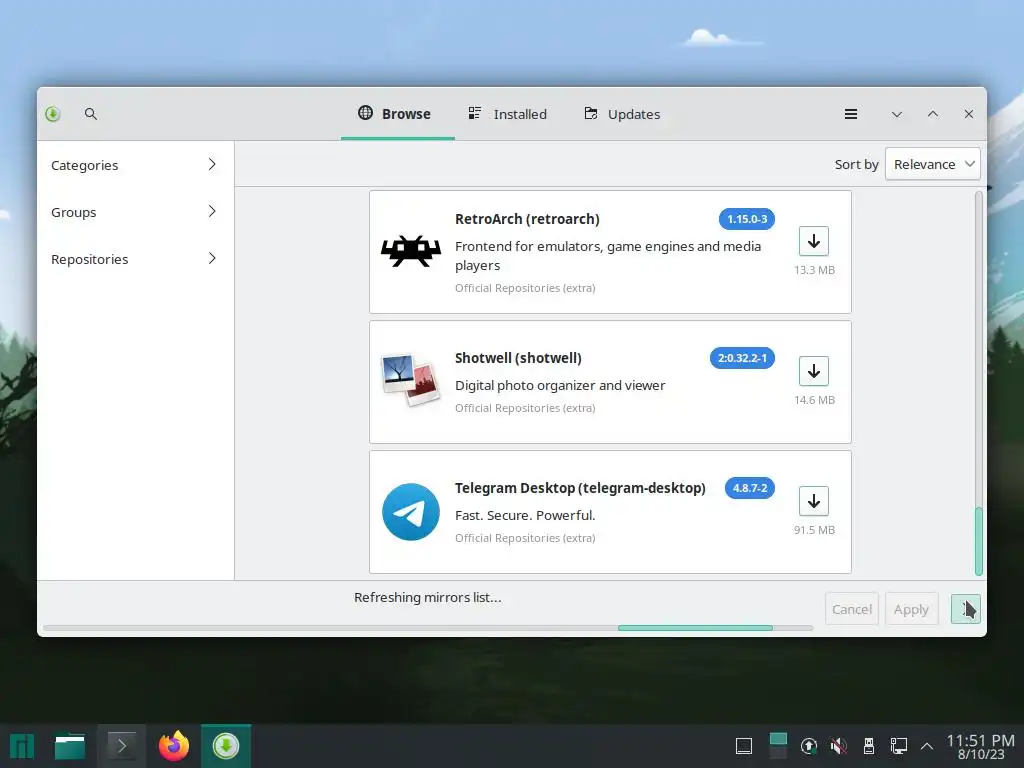Viewport: 1024px width, 768px height.
Task: Open the clock showing 11:51 PM
Action: pyautogui.click(x=980, y=746)
